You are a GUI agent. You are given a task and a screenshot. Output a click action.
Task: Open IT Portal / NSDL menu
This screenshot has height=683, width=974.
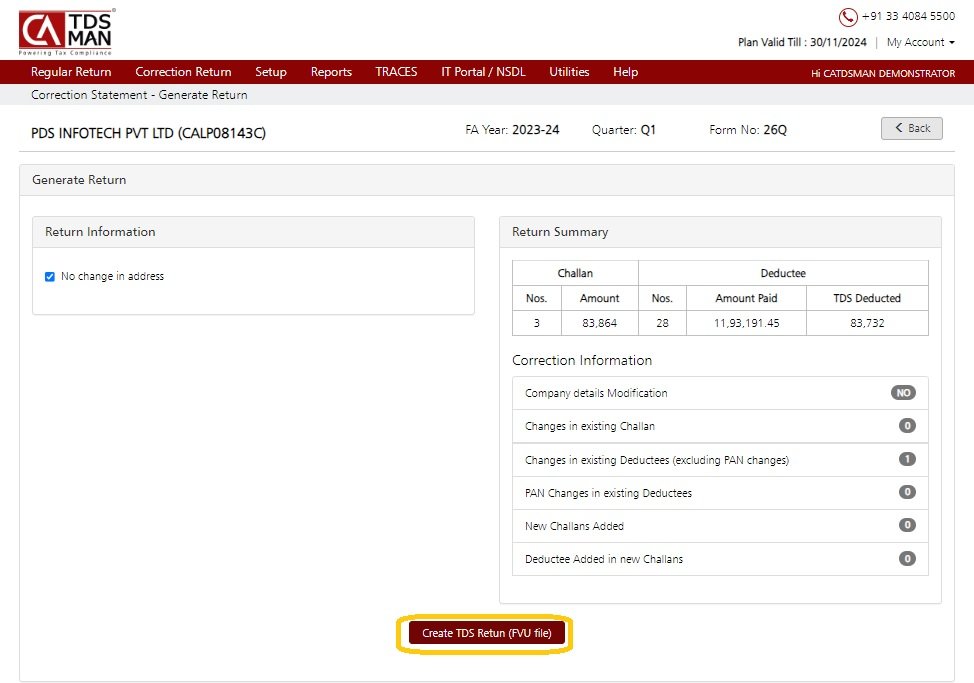pos(483,72)
